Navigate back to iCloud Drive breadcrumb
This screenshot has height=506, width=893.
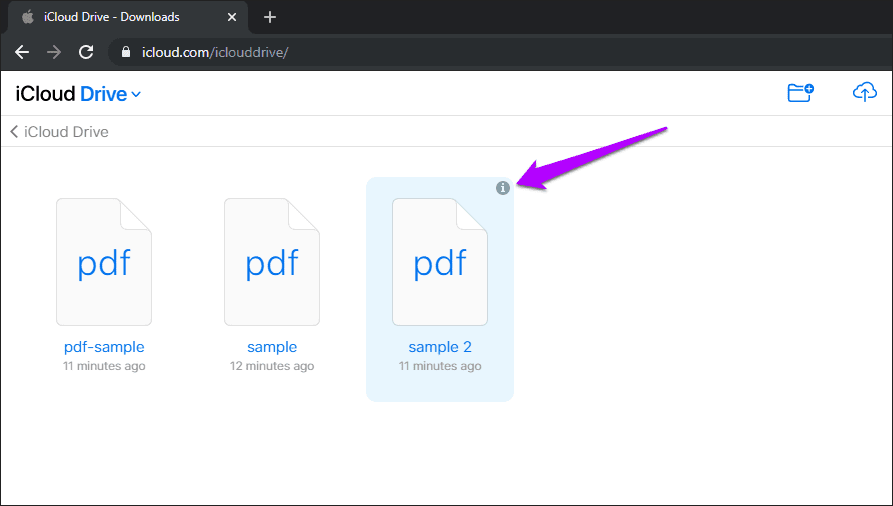click(59, 132)
